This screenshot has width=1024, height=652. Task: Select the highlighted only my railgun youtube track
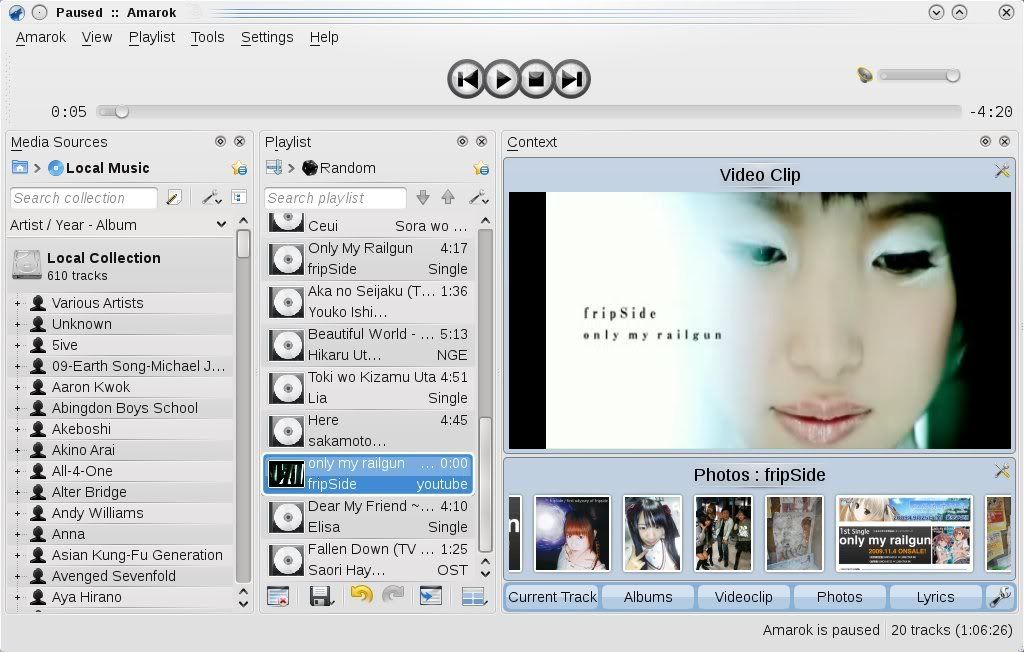pos(368,474)
